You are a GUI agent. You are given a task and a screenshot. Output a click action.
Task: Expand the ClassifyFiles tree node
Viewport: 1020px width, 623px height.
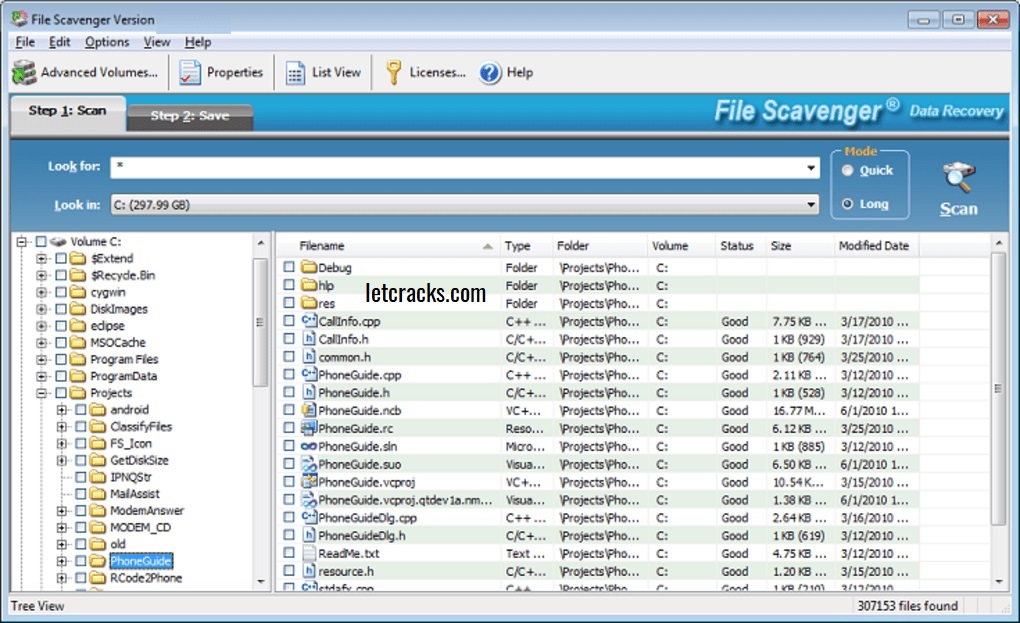(x=62, y=427)
